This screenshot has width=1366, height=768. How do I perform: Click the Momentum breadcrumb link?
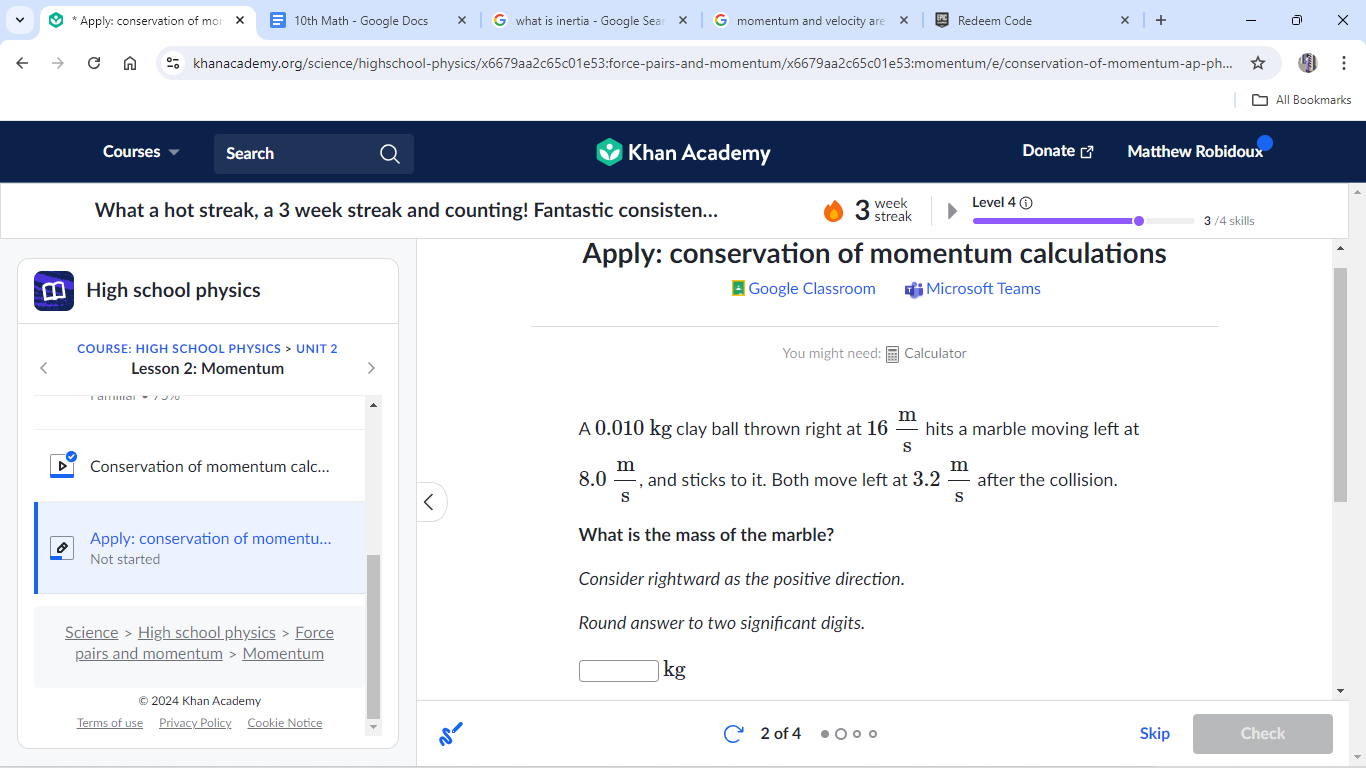click(283, 654)
